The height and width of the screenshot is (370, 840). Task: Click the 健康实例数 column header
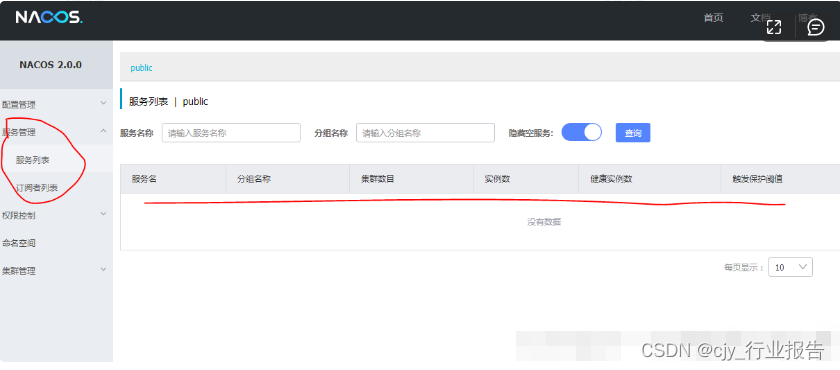611,179
